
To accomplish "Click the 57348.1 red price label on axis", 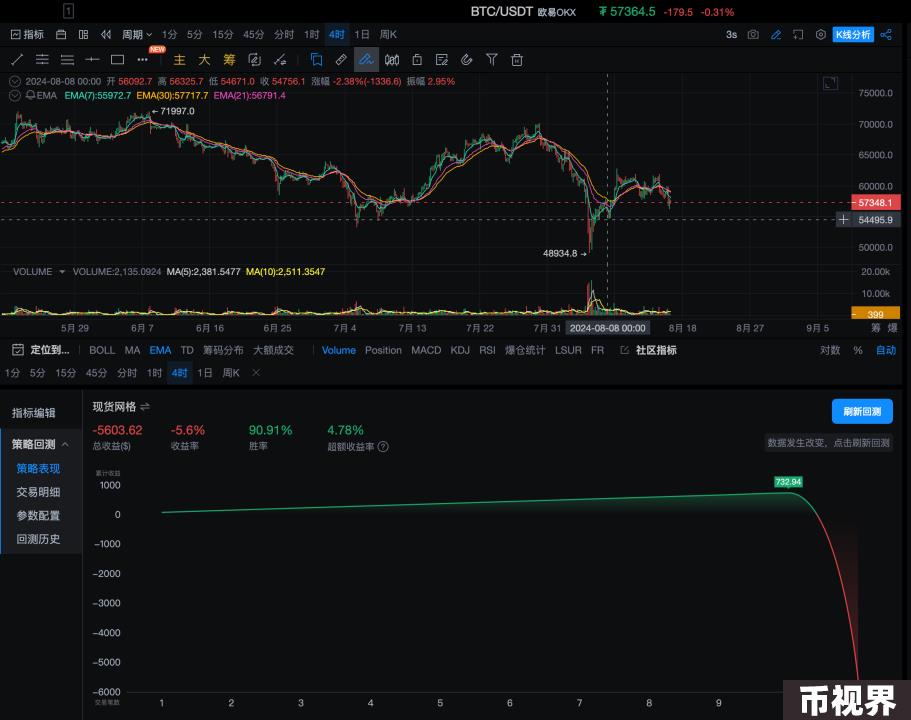I will point(876,202).
